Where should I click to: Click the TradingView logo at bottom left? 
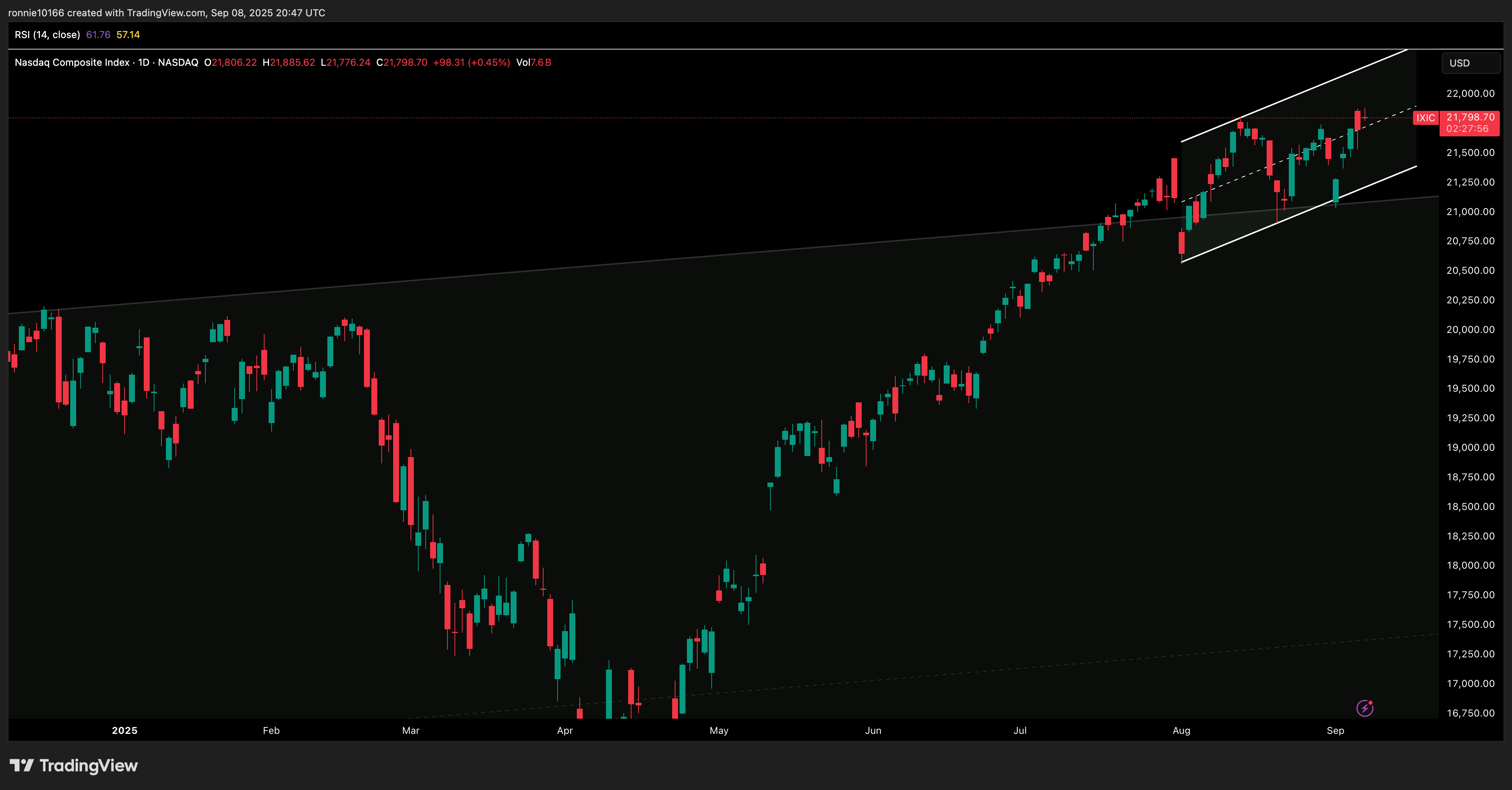tap(74, 765)
